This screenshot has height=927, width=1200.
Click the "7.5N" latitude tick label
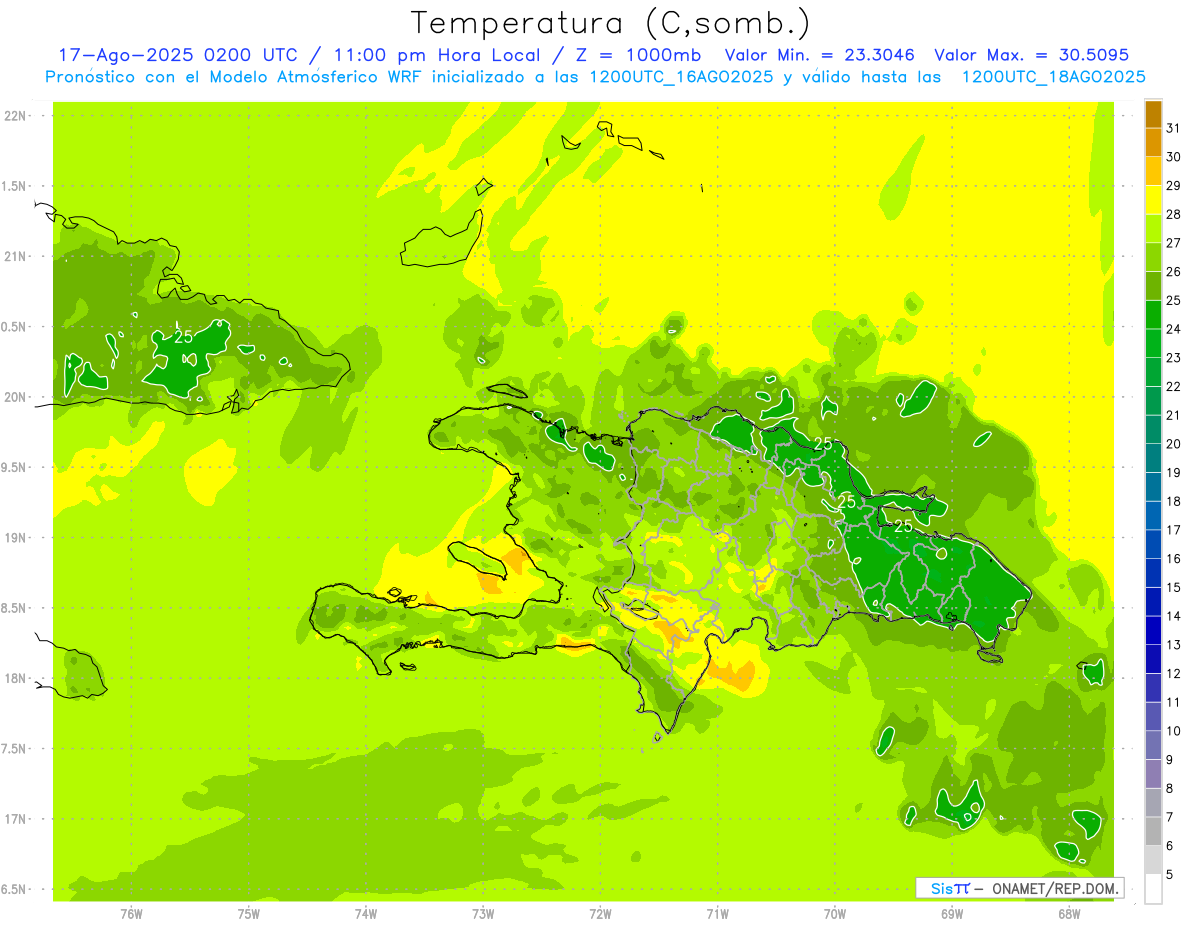click(x=15, y=749)
